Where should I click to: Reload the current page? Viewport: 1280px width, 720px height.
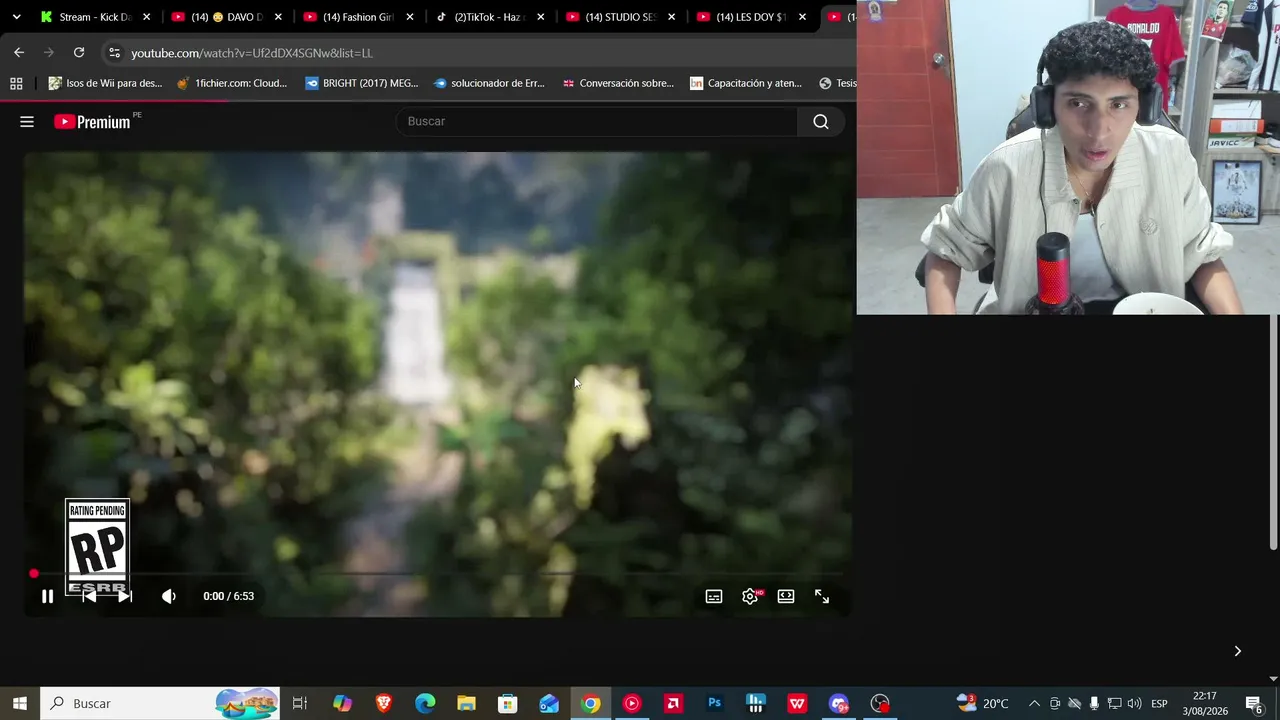79,52
